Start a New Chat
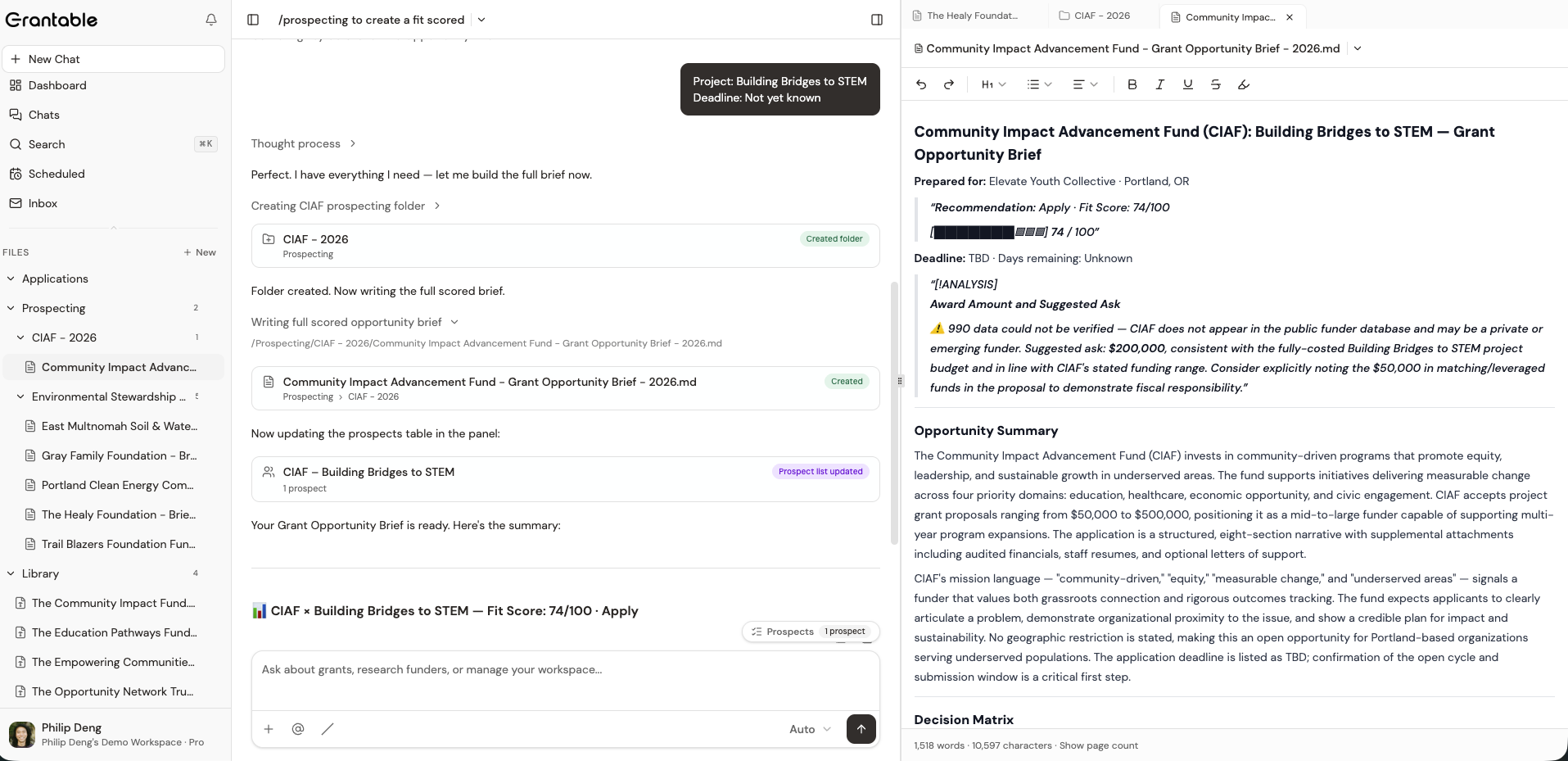This screenshot has width=1568, height=761. tap(114, 59)
